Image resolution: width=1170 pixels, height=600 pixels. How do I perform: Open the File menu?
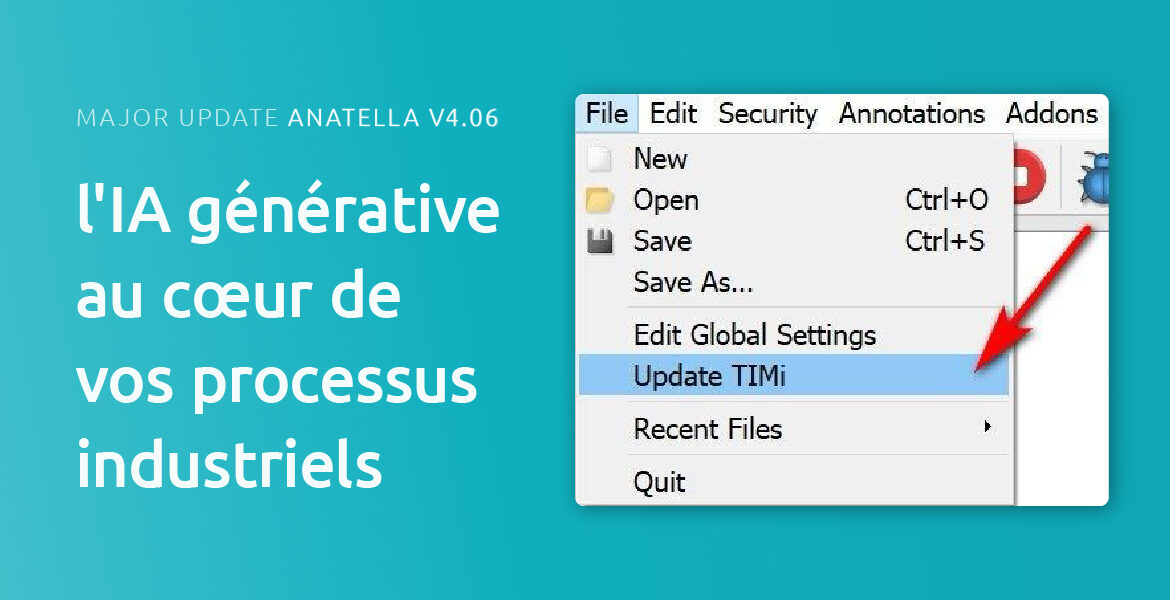[607, 114]
